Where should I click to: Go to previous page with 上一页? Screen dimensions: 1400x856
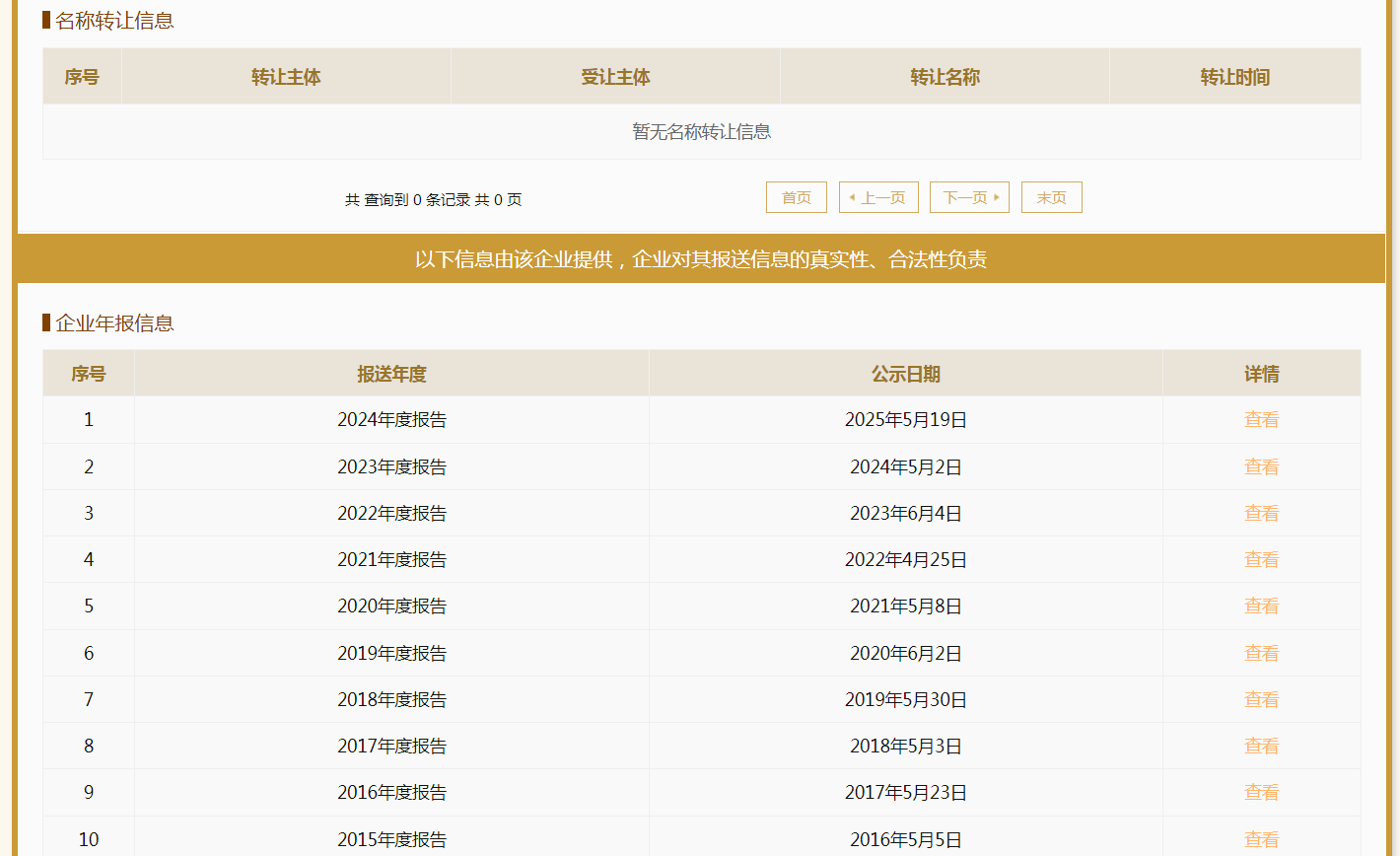(878, 197)
